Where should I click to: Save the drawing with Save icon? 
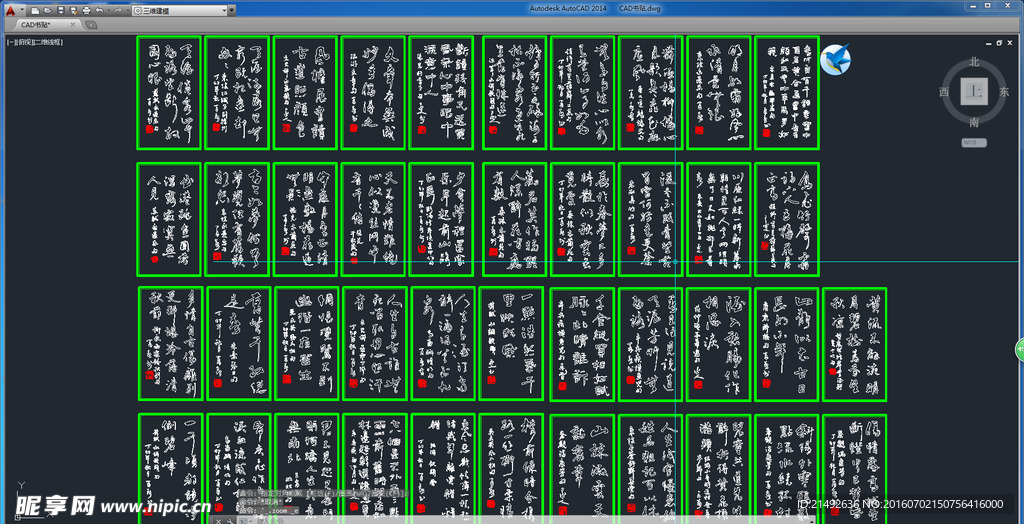tap(60, 10)
